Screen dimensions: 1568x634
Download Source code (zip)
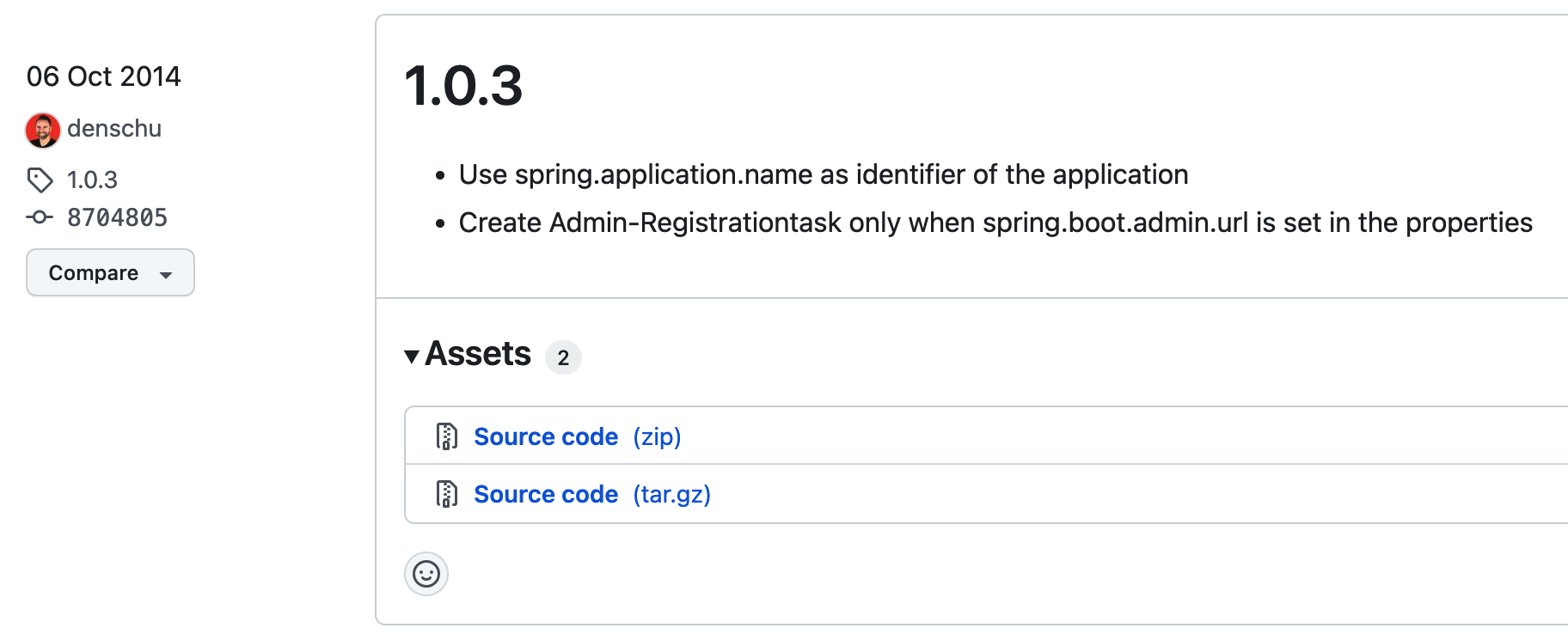tap(578, 436)
